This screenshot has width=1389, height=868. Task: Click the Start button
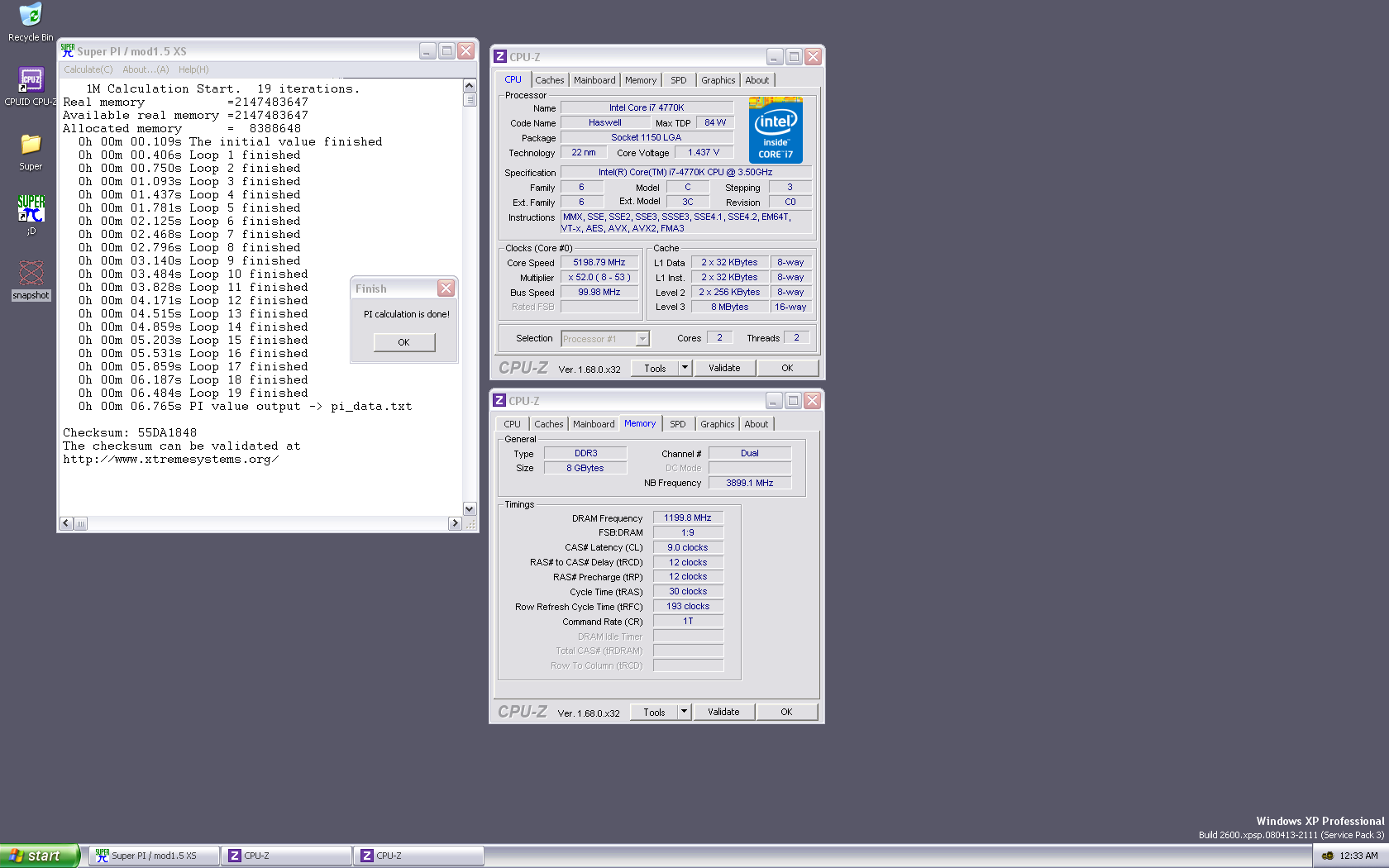(40, 856)
